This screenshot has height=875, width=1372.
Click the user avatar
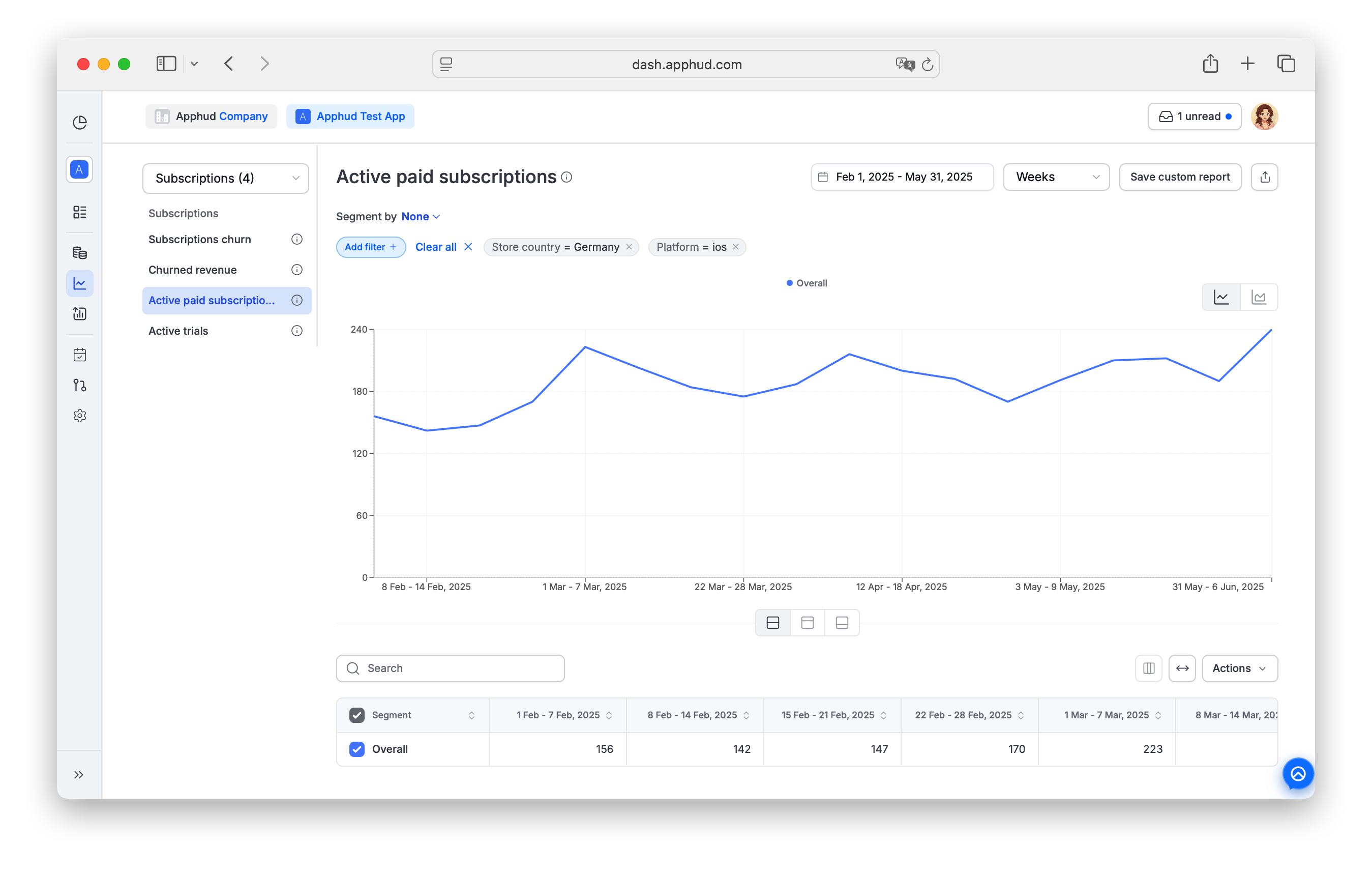coord(1264,116)
